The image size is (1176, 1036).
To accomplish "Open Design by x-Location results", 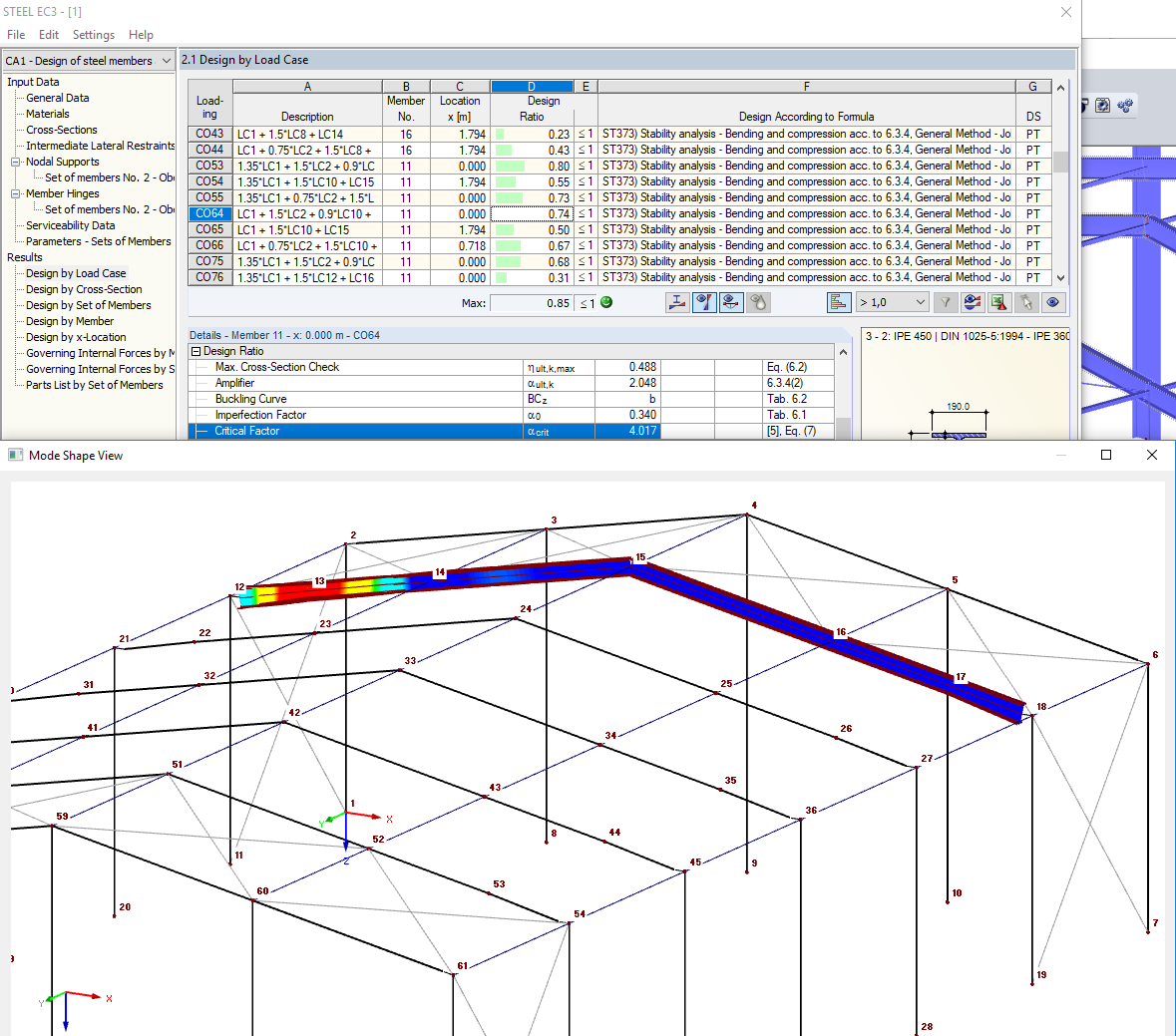I will tap(76, 337).
